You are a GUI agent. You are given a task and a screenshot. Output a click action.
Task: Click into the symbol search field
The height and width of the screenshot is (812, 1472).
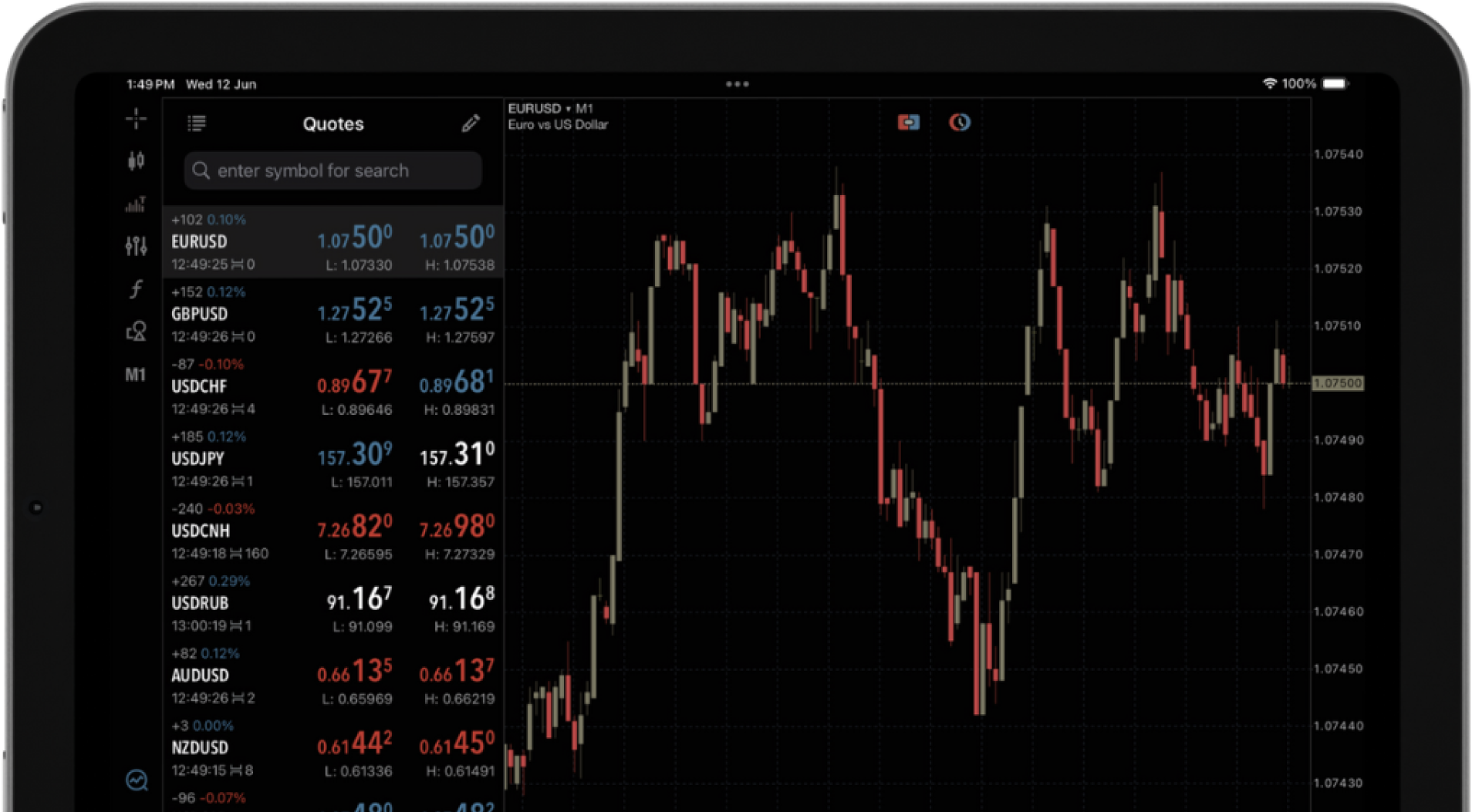333,170
